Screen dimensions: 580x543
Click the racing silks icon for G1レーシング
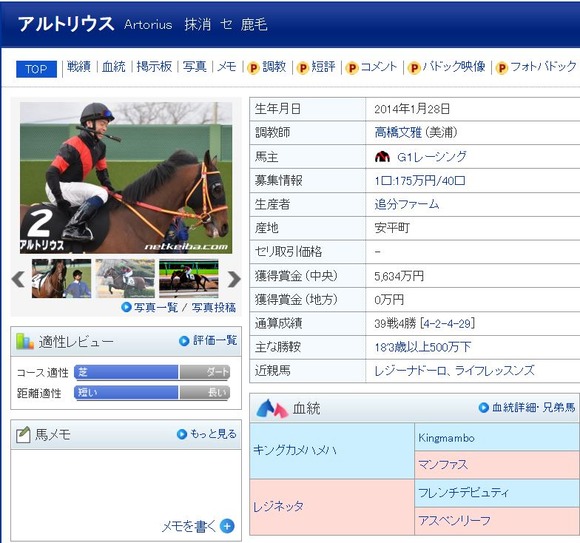click(x=382, y=157)
